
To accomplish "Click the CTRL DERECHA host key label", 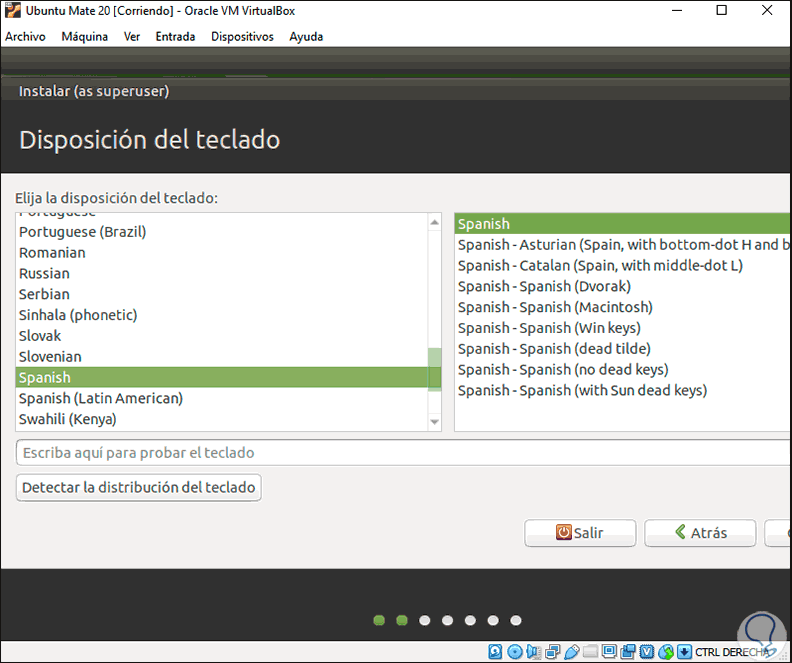I will tap(731, 652).
